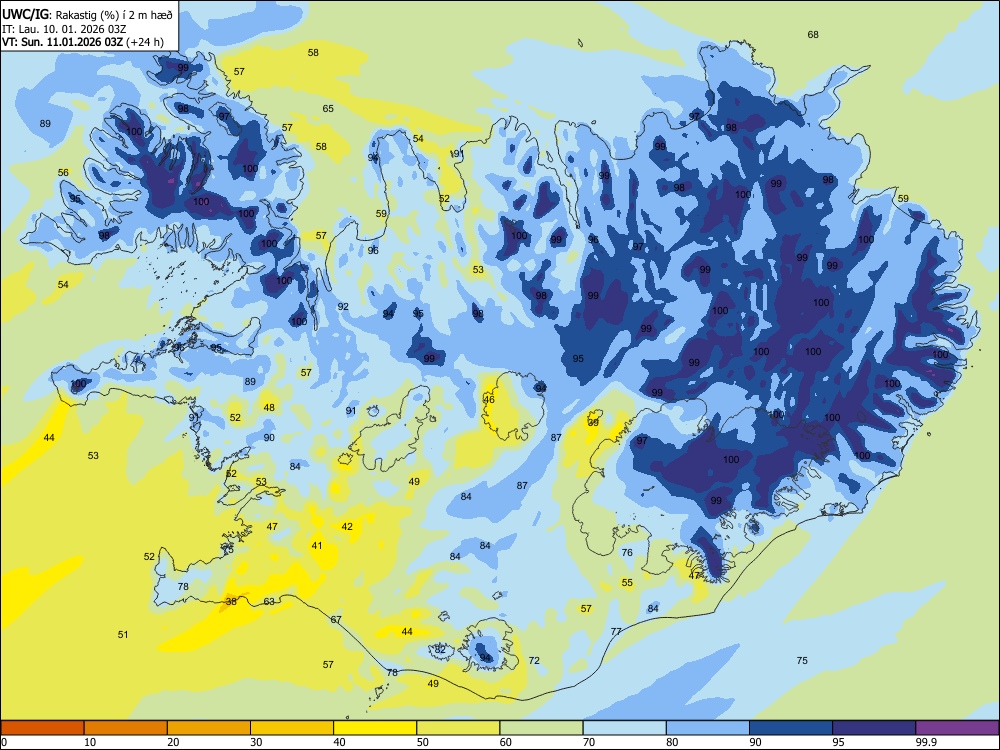
Task: Click the humidity value '46' on the map
Action: [489, 400]
